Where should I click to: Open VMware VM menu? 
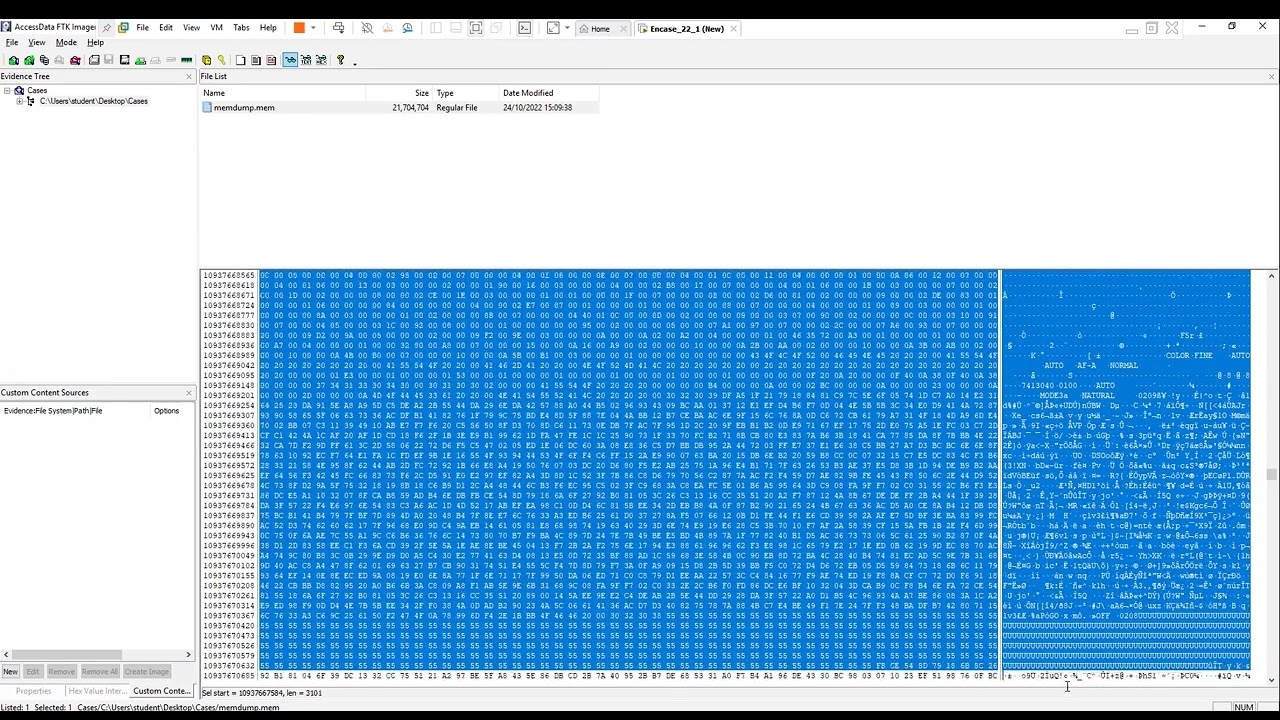(x=216, y=28)
